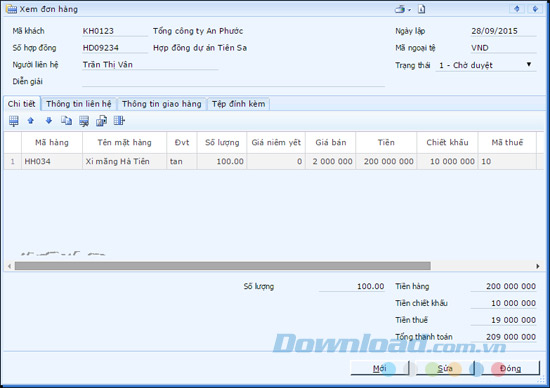Click the Đóng button
550x388 pixels.
(510, 368)
